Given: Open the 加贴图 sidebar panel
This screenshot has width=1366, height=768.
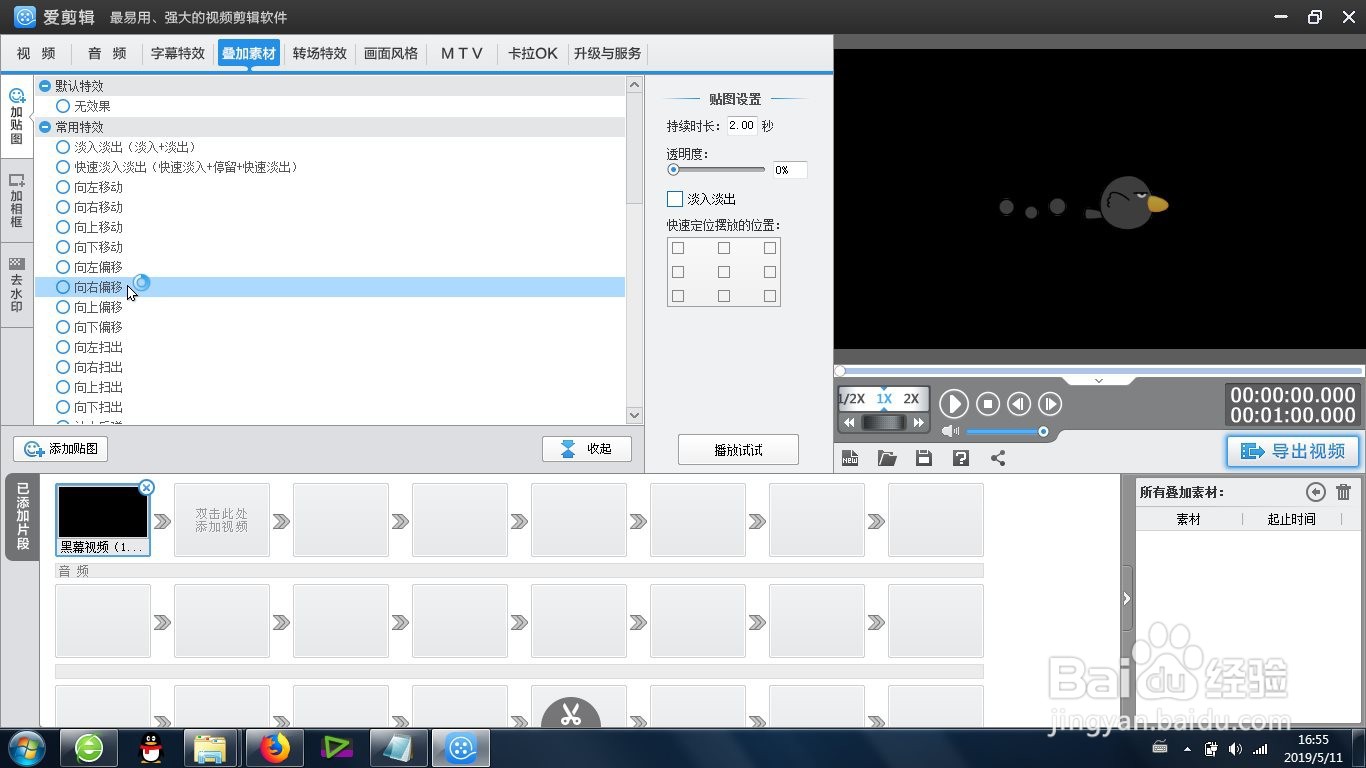Looking at the screenshot, I should point(16,117).
